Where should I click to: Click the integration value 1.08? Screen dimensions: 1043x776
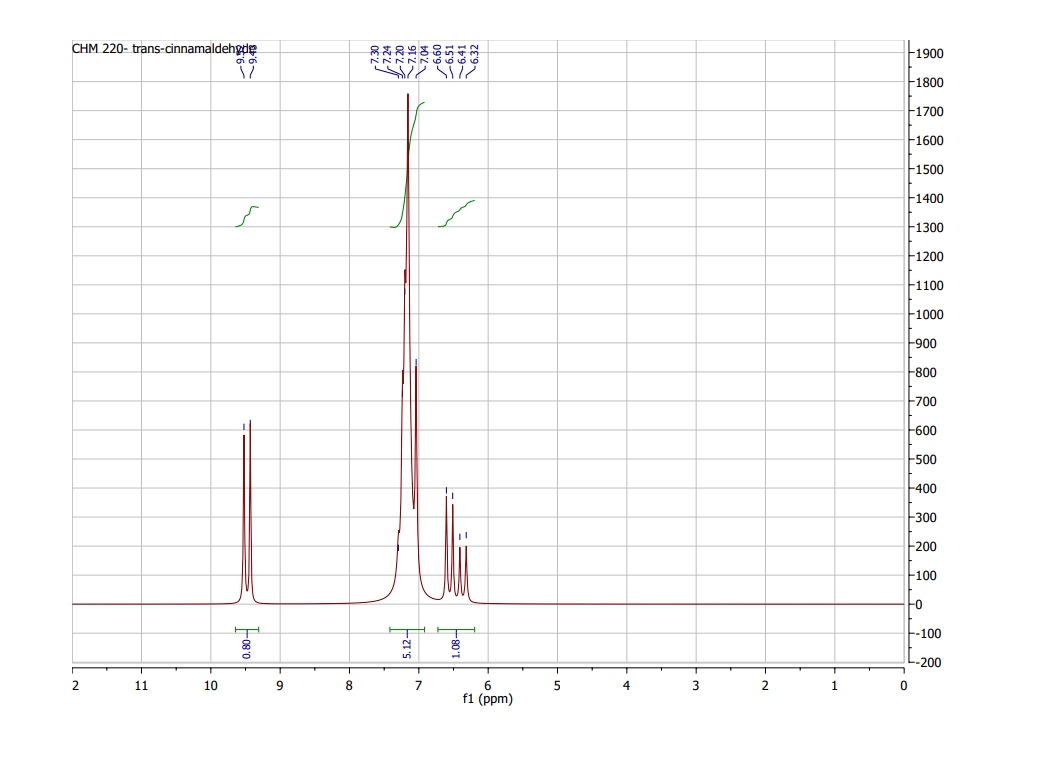tap(456, 644)
